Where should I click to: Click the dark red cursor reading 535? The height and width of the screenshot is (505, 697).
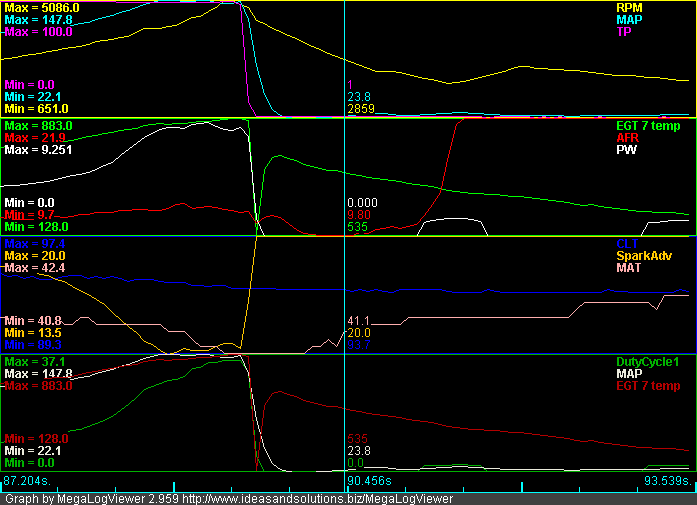[358, 439]
